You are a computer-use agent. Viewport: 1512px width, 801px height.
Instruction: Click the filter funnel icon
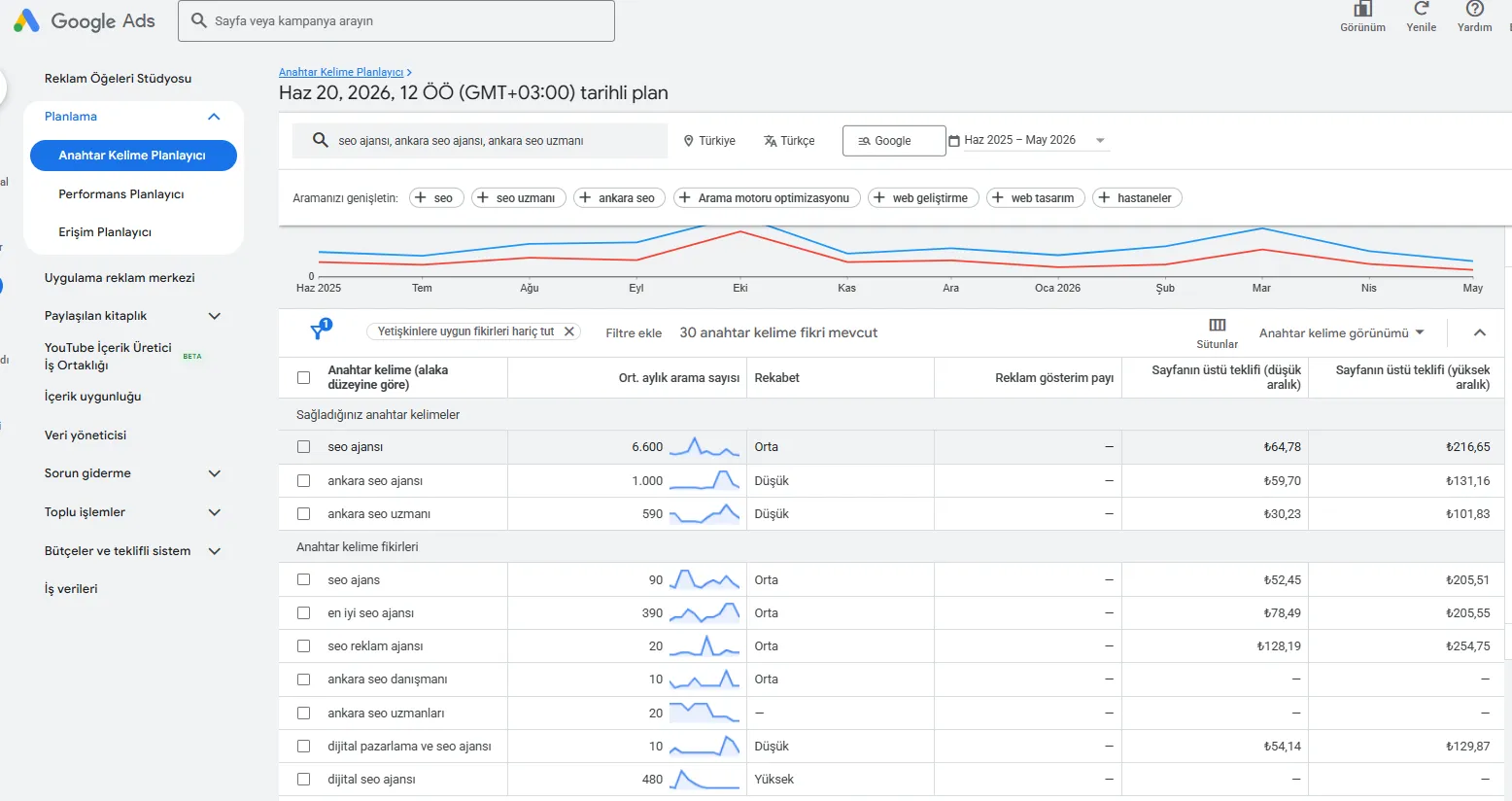point(318,331)
